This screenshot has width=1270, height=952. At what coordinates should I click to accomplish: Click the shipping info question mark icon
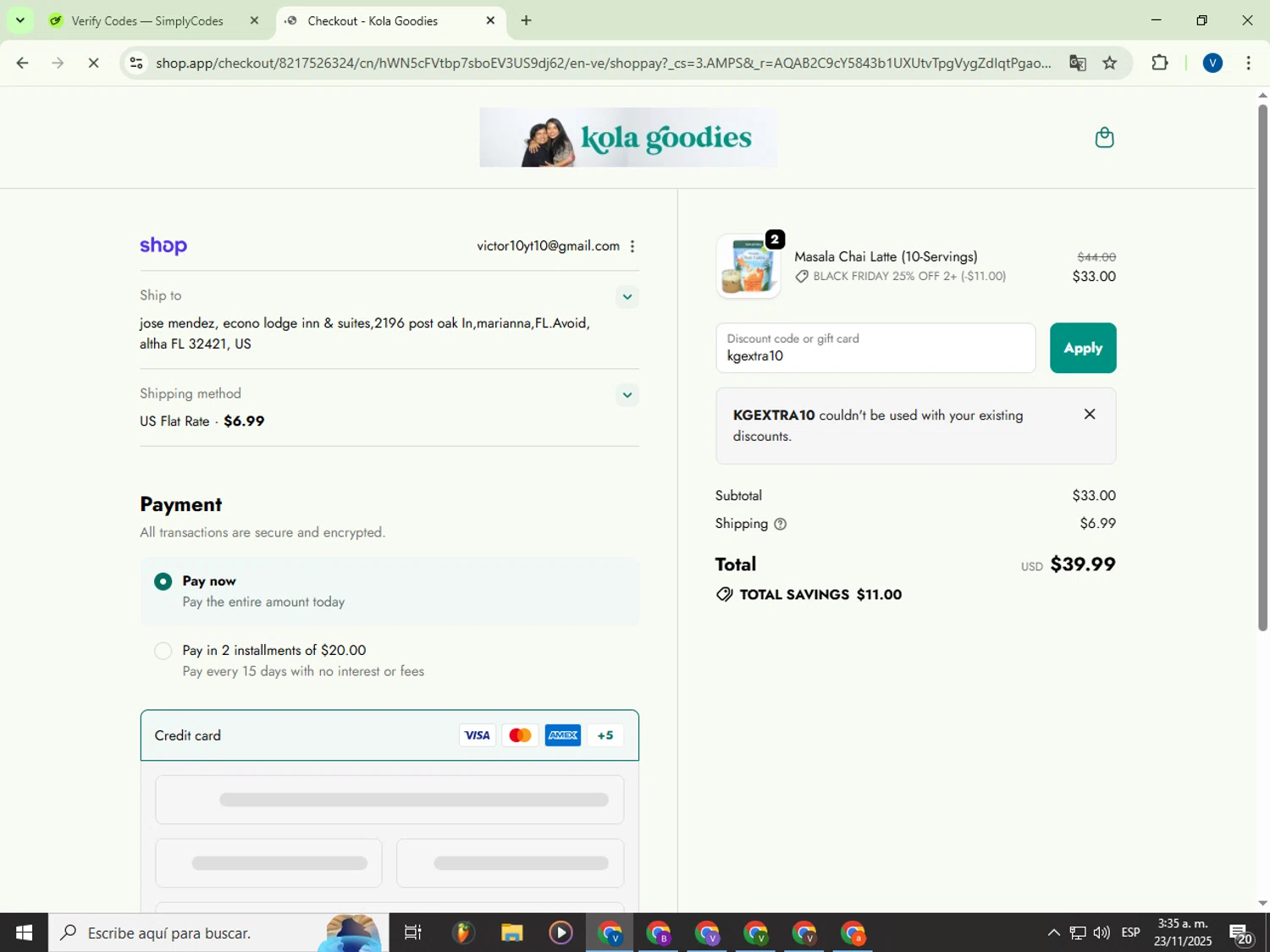click(x=781, y=524)
